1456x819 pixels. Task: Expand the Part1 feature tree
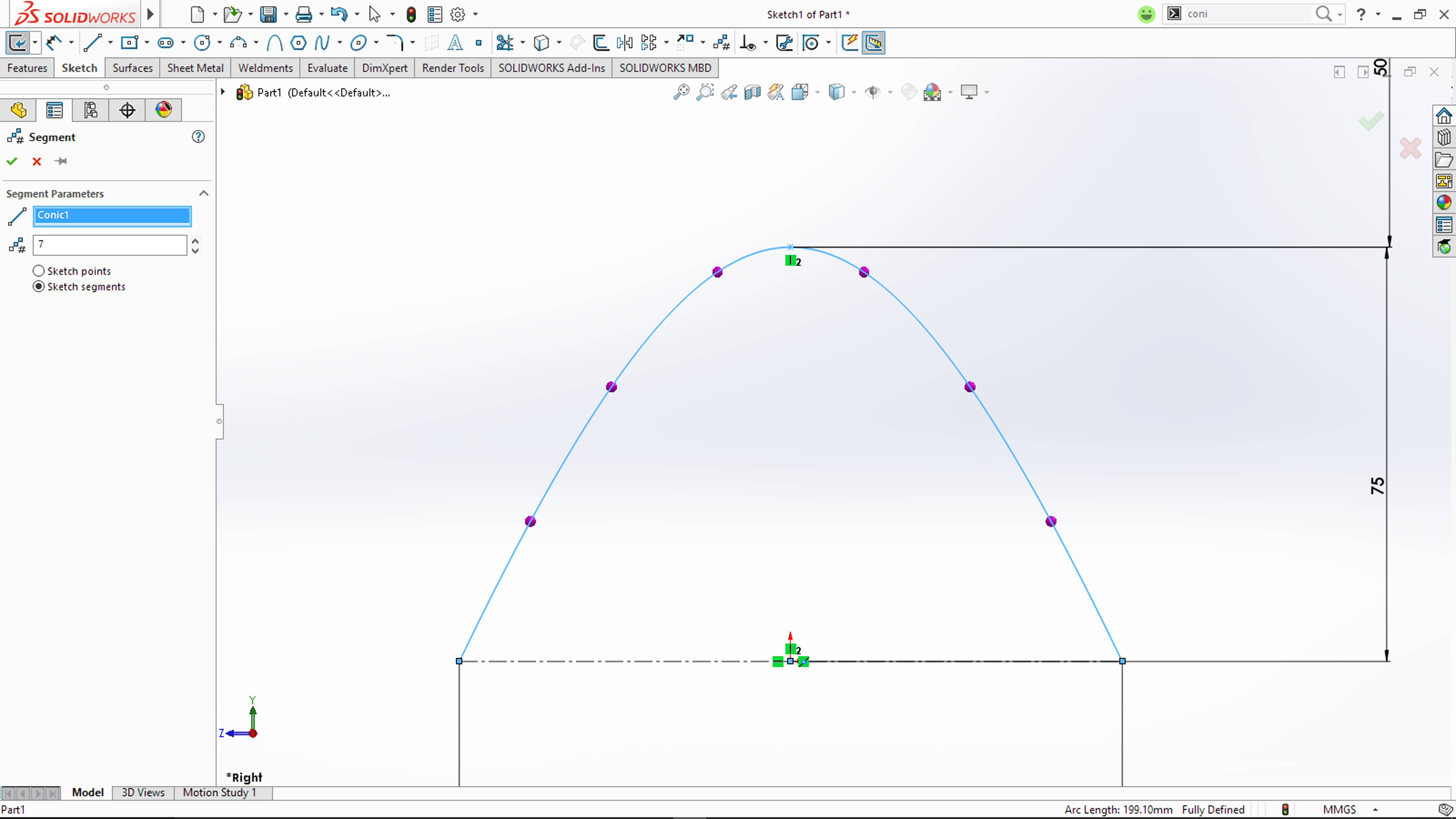223,91
